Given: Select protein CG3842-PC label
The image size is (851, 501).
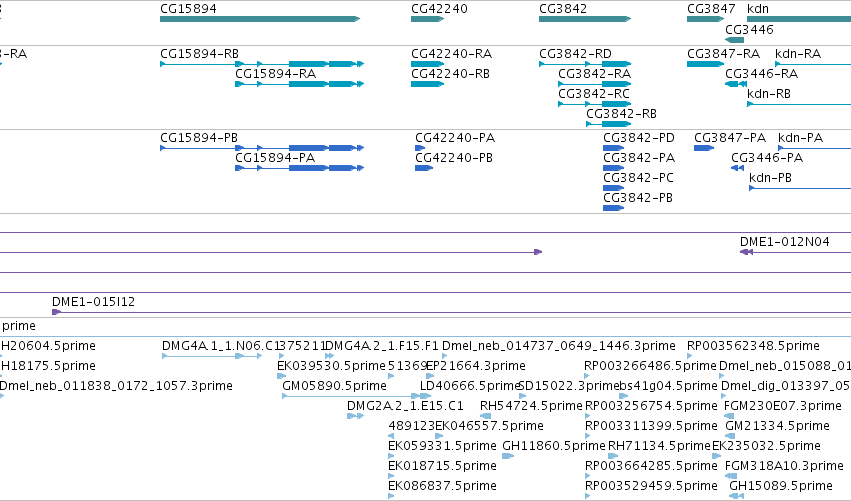Looking at the screenshot, I should coord(638,178).
